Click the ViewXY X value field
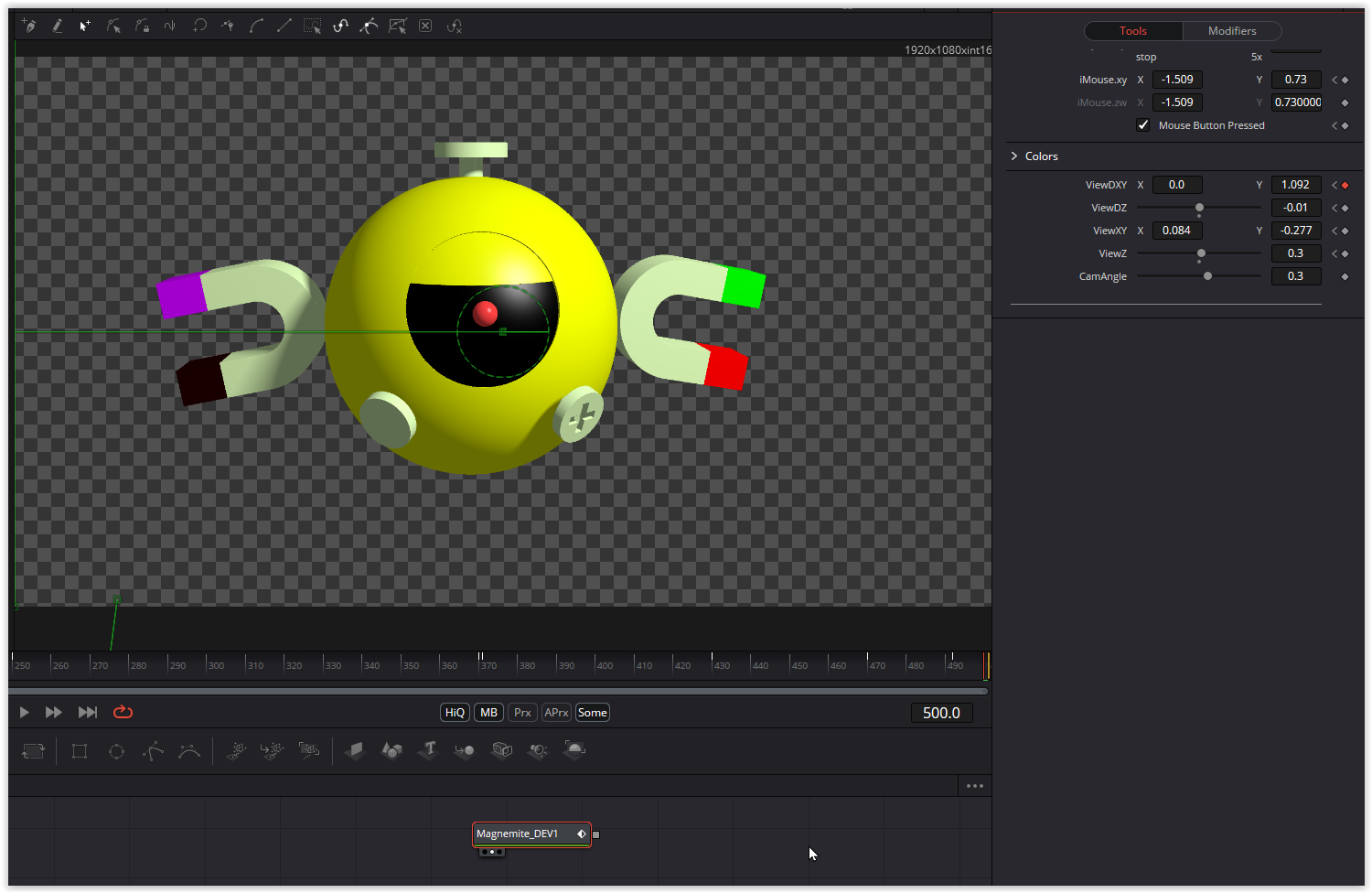The image size is (1372, 893). coord(1177,231)
